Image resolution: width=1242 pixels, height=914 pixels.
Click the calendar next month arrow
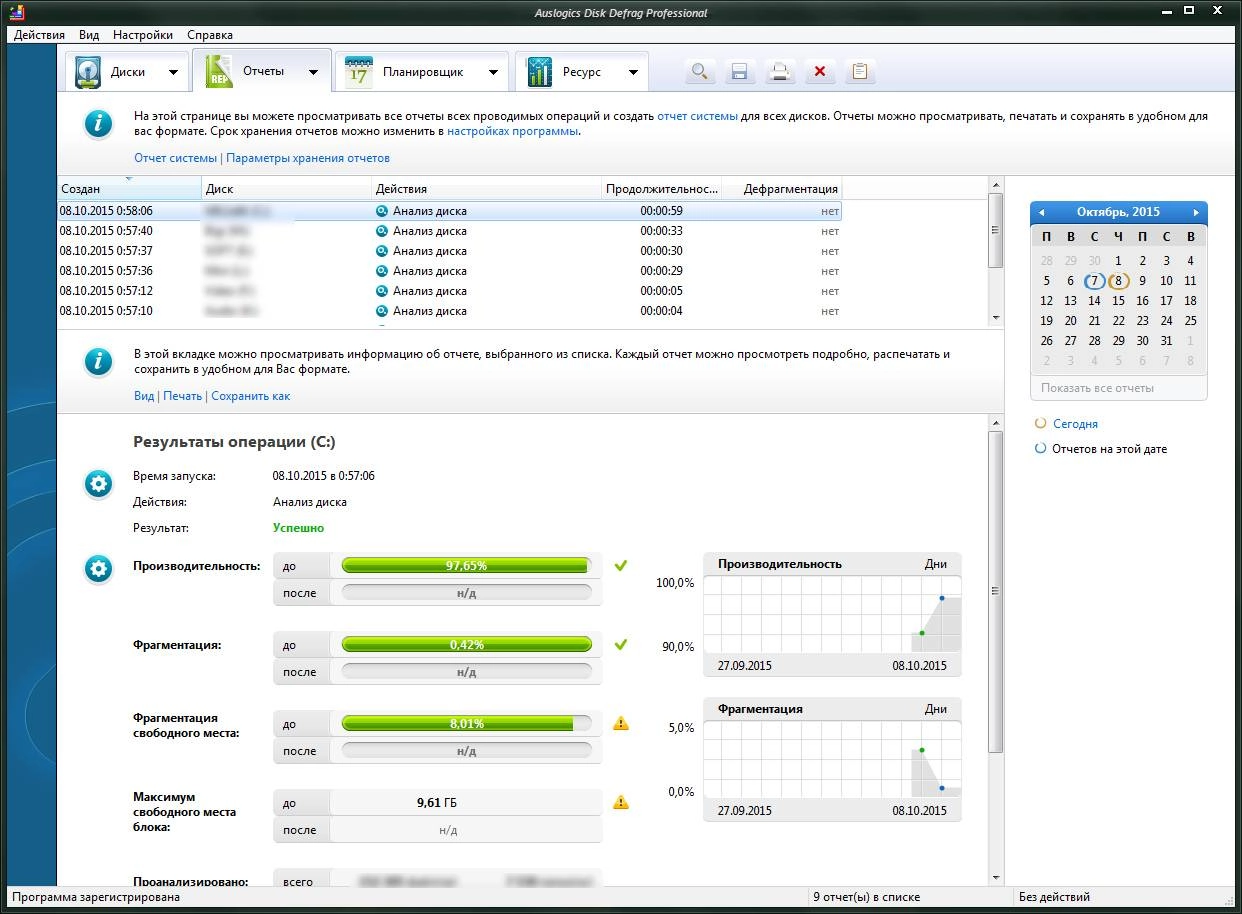tap(1196, 212)
